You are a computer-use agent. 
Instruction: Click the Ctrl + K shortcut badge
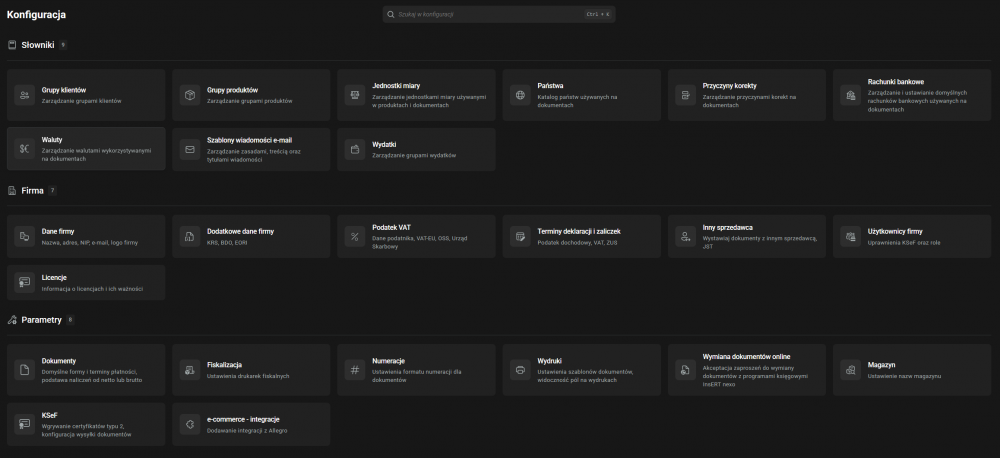pos(597,14)
